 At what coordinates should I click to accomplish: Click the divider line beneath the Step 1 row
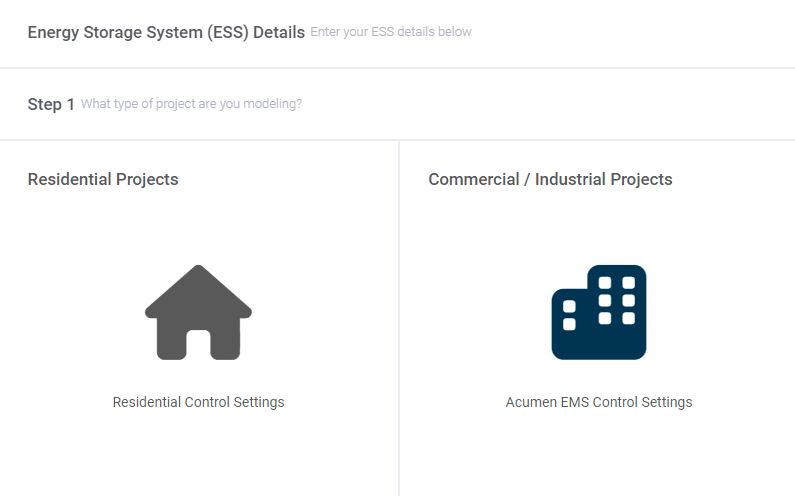tap(398, 139)
